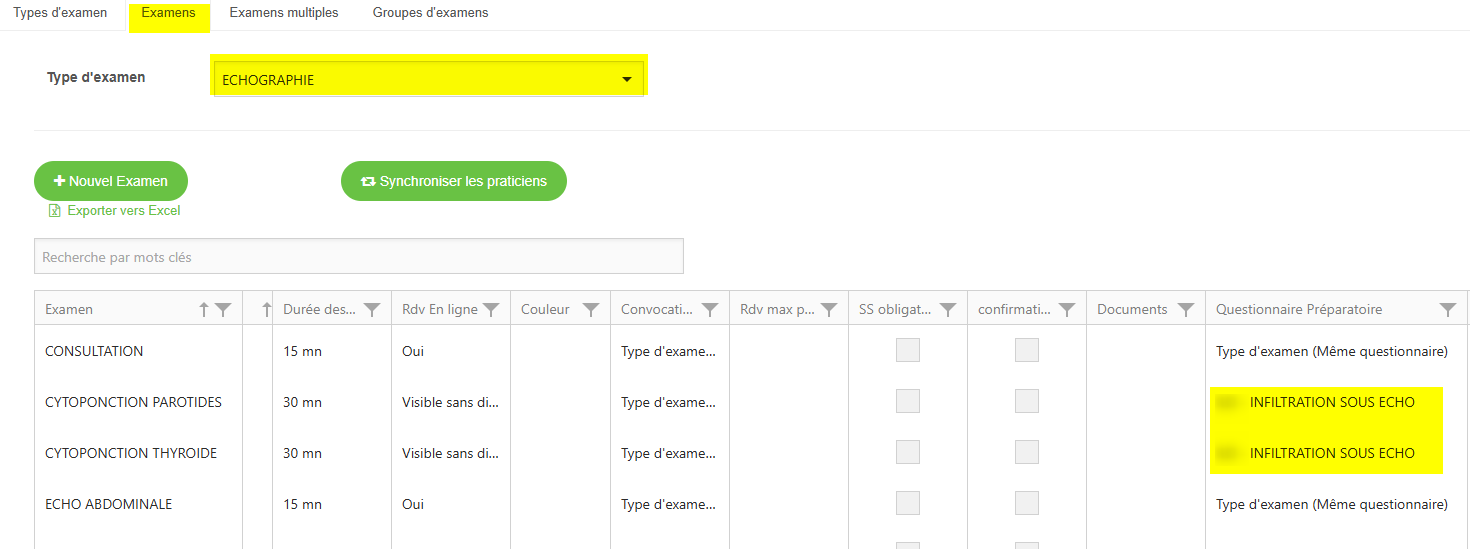
Task: Open the Type d'examen ECHOGRAPHIE dropdown
Action: point(429,80)
